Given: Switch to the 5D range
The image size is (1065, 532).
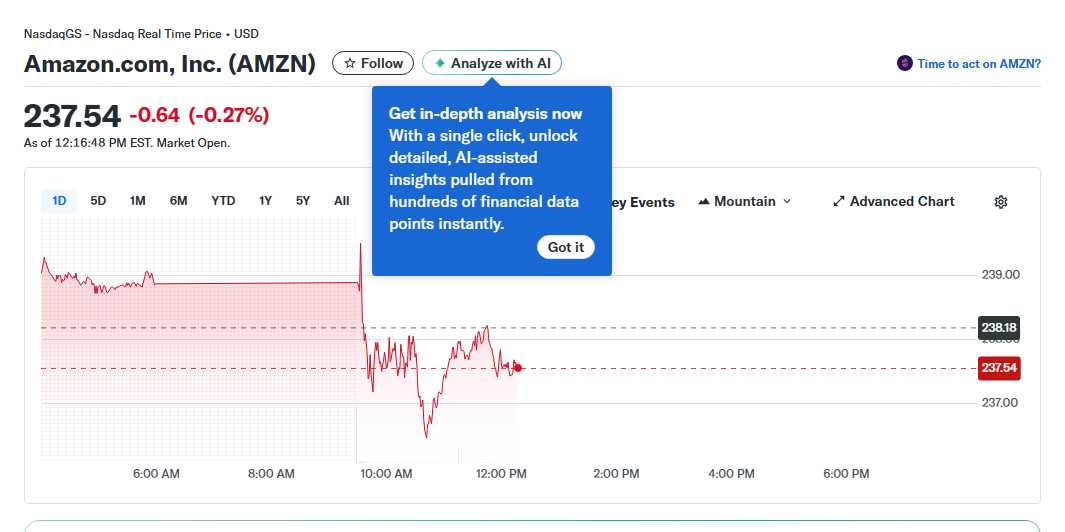Looking at the screenshot, I should pos(98,201).
